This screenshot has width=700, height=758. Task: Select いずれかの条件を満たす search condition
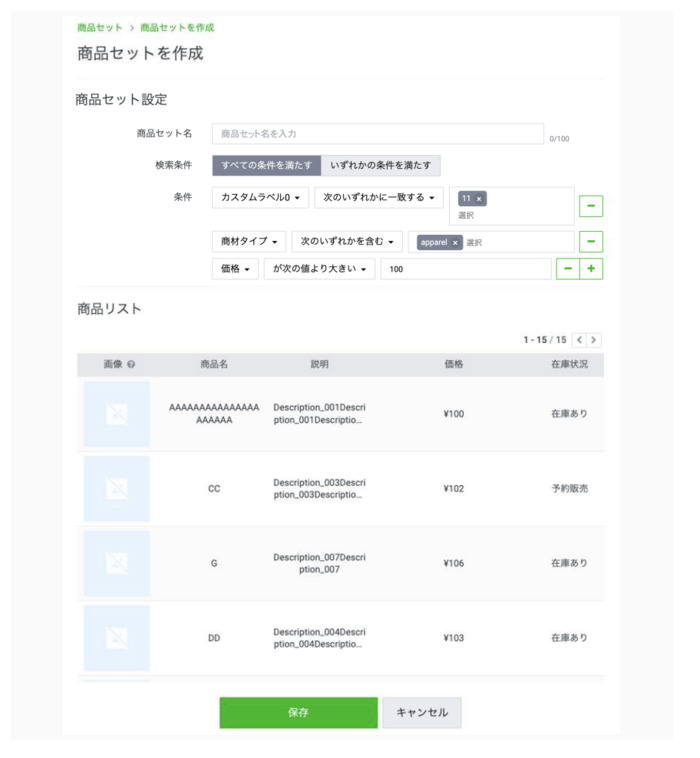[x=381, y=165]
